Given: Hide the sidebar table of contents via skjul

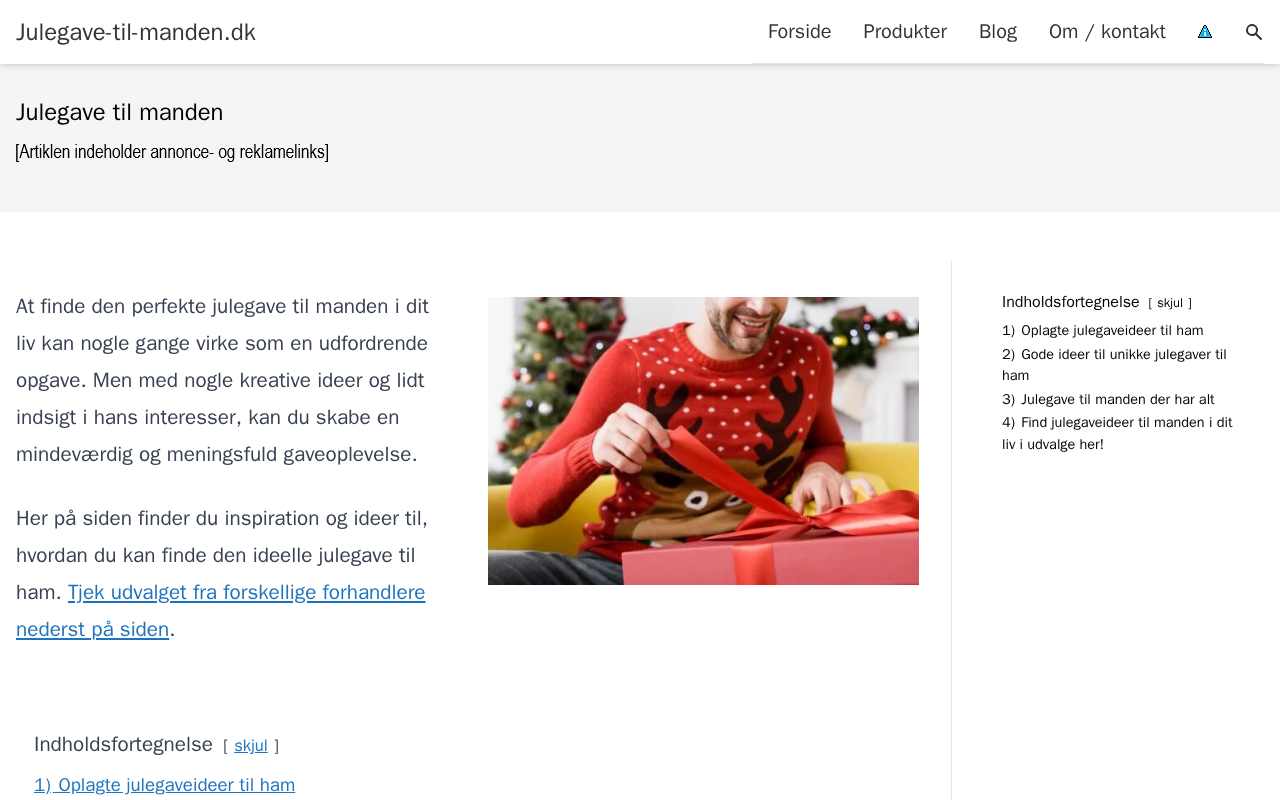Looking at the screenshot, I should (x=1170, y=303).
